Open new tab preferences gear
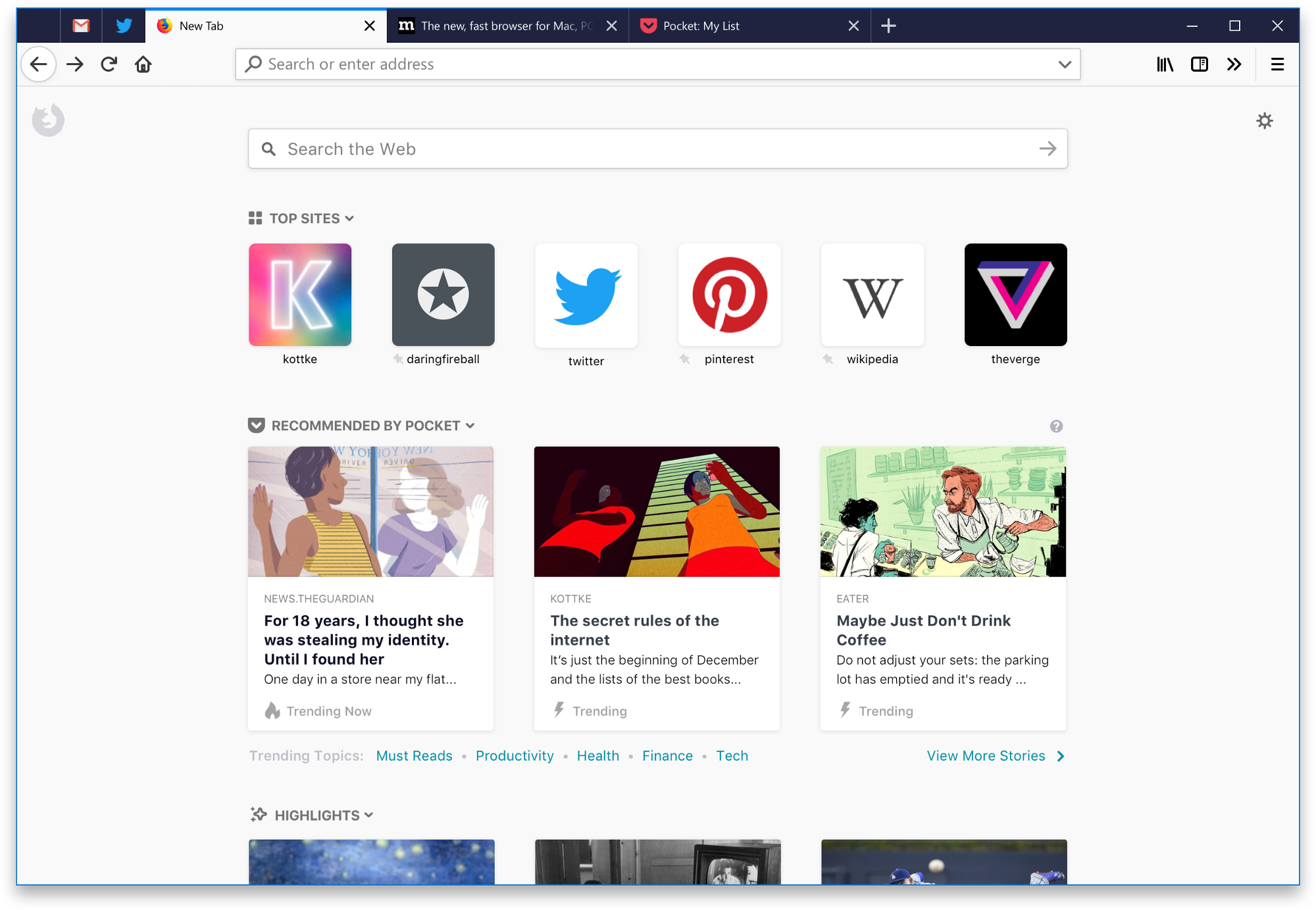This screenshot has width=1316, height=910. [1264, 120]
